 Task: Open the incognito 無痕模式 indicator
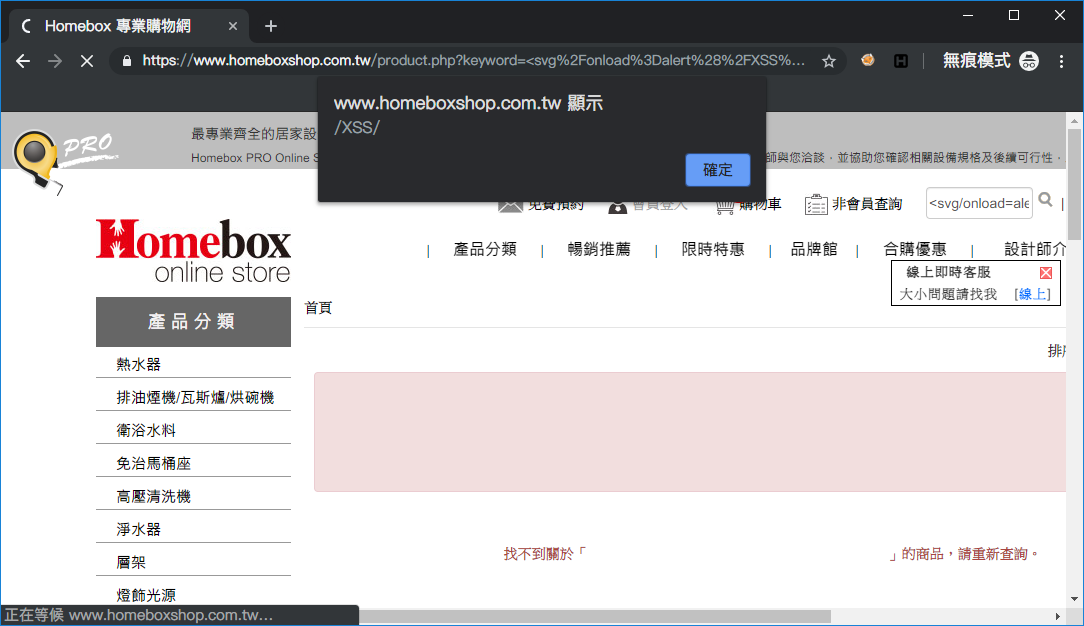pyautogui.click(x=991, y=61)
